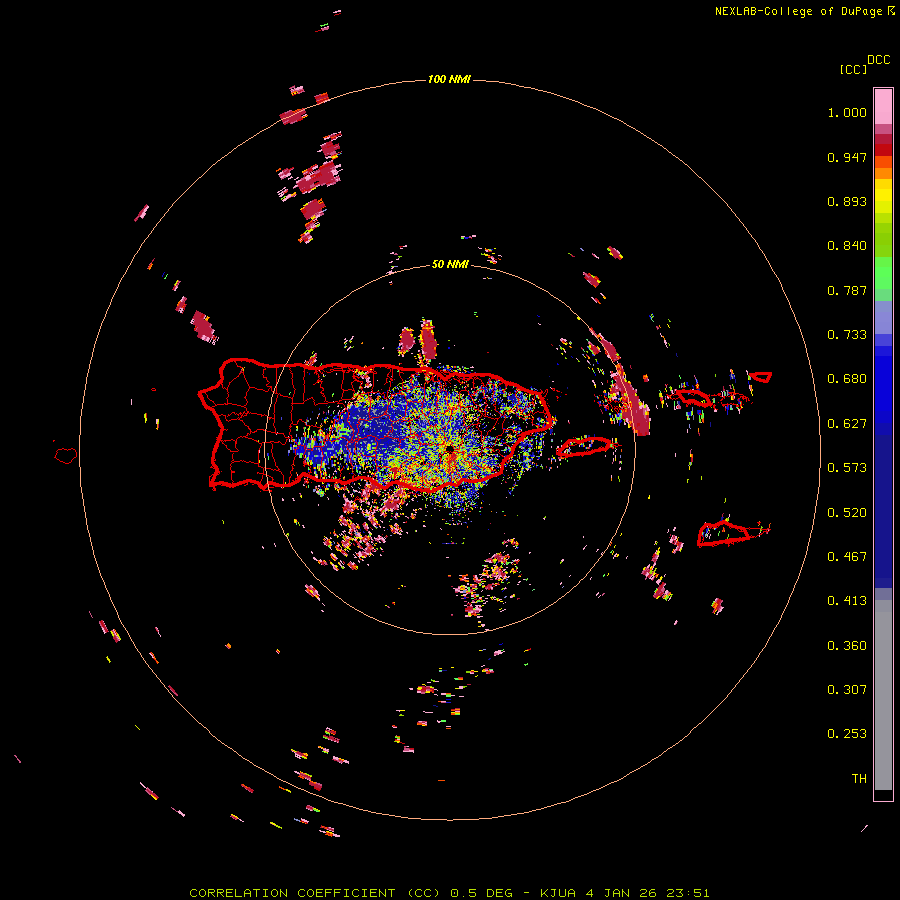Click the 0.307 legend value
Viewport: 900px width, 900px height.
(x=847, y=690)
